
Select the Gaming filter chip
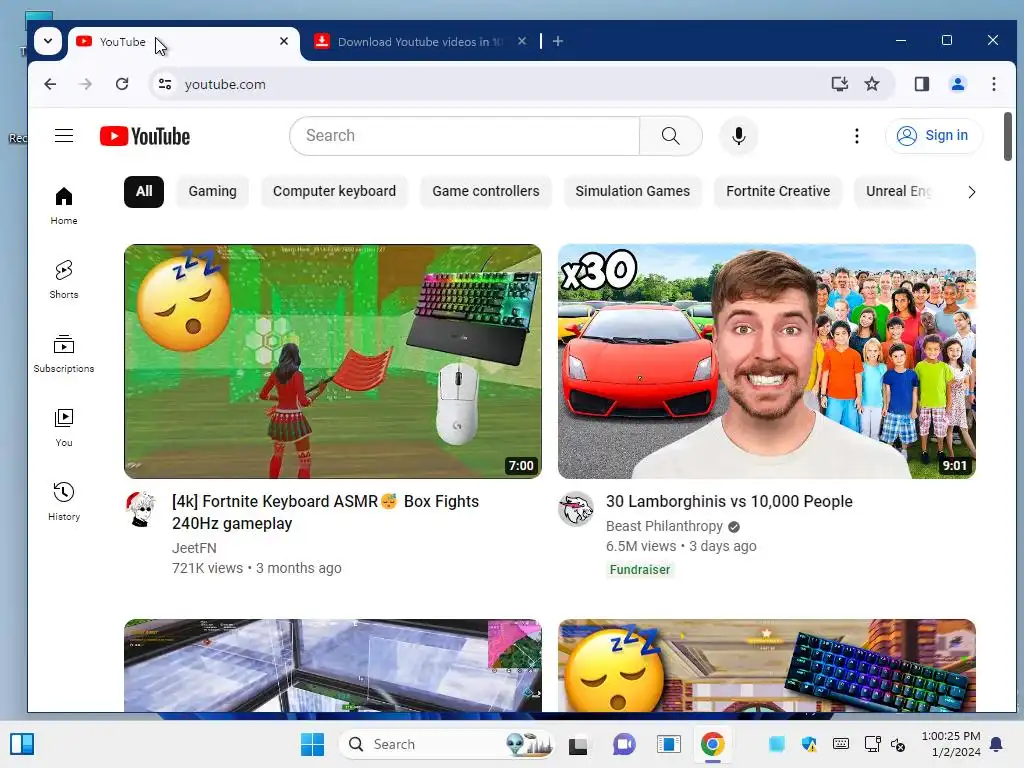tap(212, 191)
